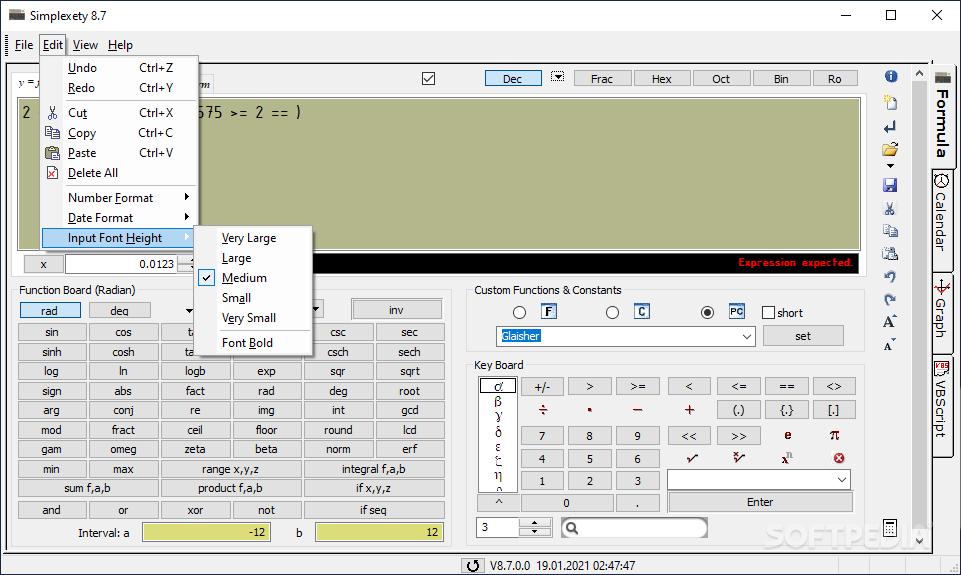Click the interval b yellow field
The image size is (961, 575).
pyautogui.click(x=379, y=532)
